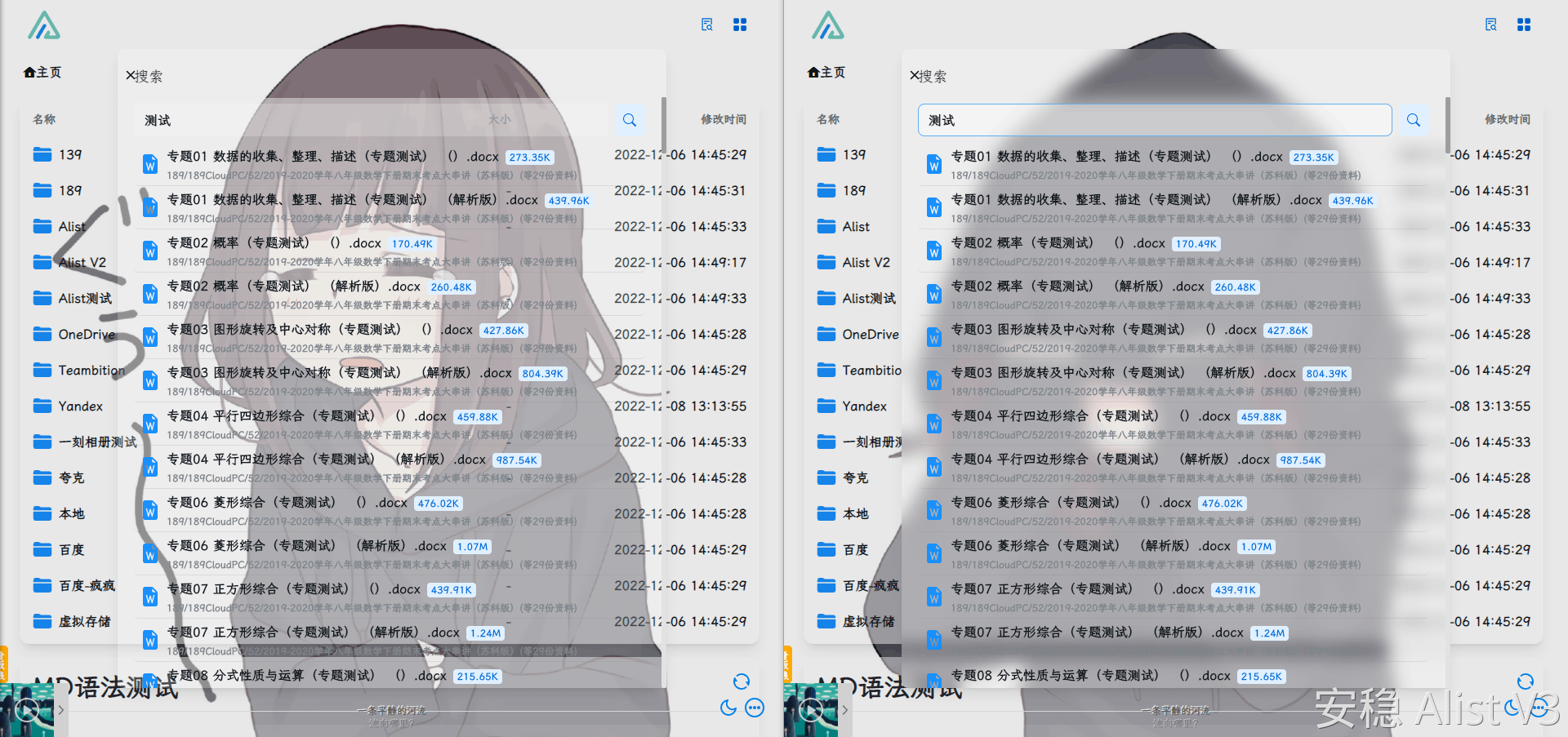The width and height of the screenshot is (1568, 737).
Task: Sort by 名称 column header in right panel
Action: click(x=828, y=119)
